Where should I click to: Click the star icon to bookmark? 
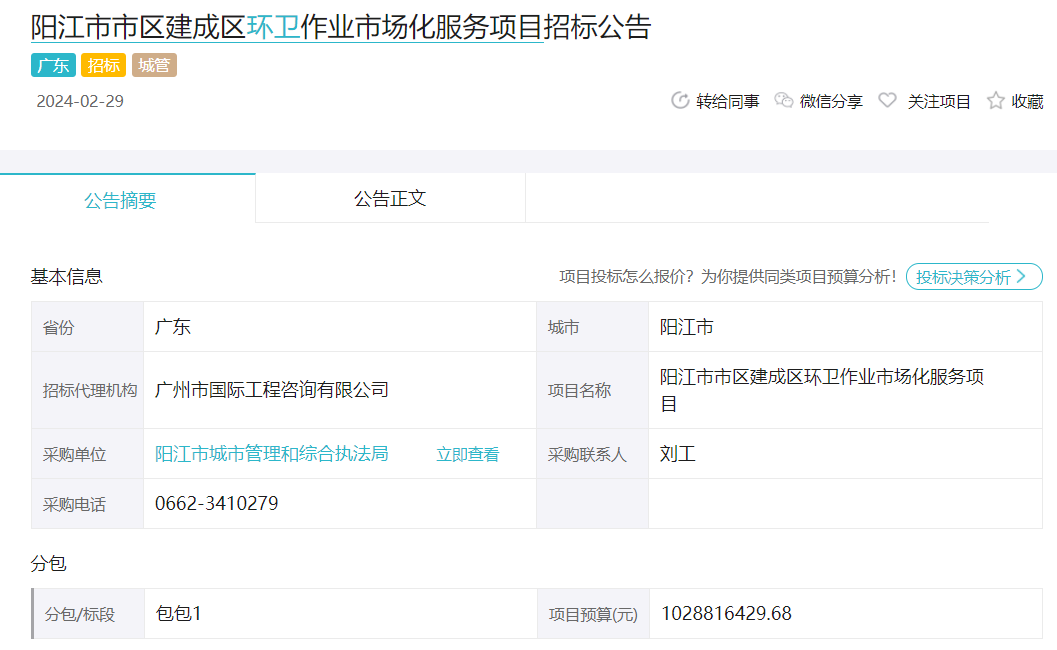(x=996, y=100)
